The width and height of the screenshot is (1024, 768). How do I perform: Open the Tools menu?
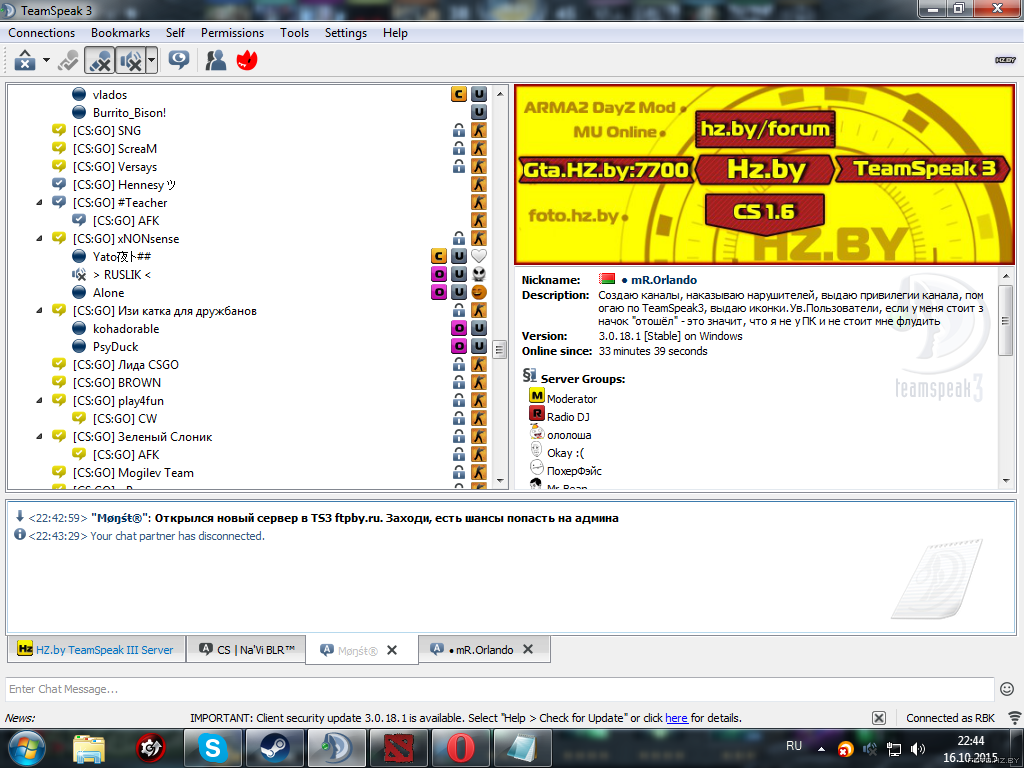point(295,33)
